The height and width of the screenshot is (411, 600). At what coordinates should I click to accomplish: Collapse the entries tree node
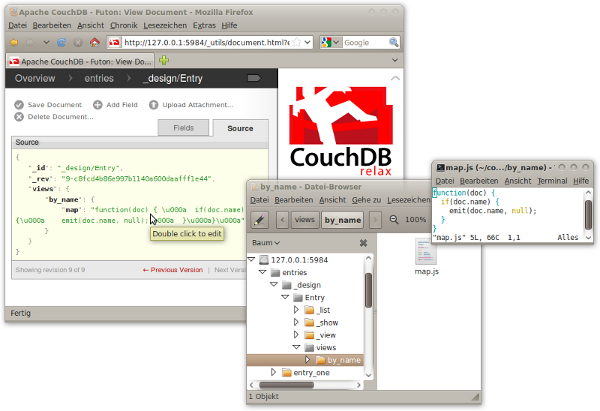(x=262, y=272)
